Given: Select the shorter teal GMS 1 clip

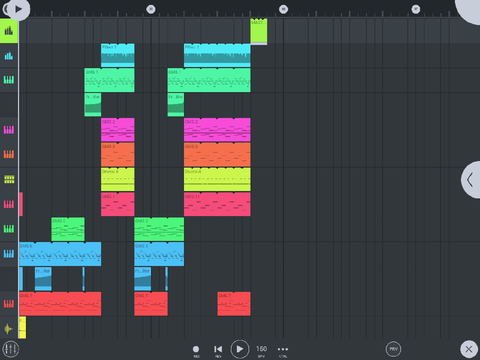Looking at the screenshot, I should pyautogui.click(x=109, y=80).
